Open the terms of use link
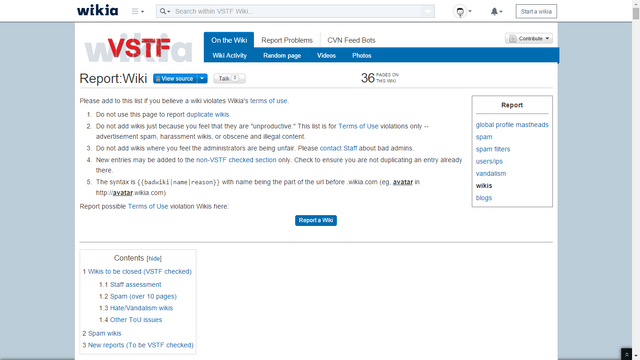 click(268, 101)
